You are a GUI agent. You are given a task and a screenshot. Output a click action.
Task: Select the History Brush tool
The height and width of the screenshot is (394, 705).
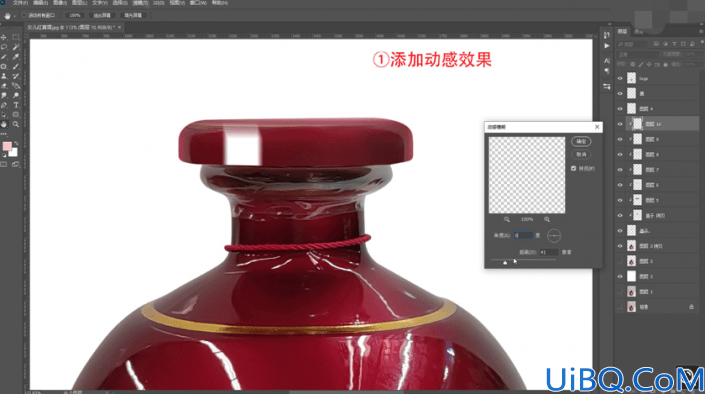[16, 76]
